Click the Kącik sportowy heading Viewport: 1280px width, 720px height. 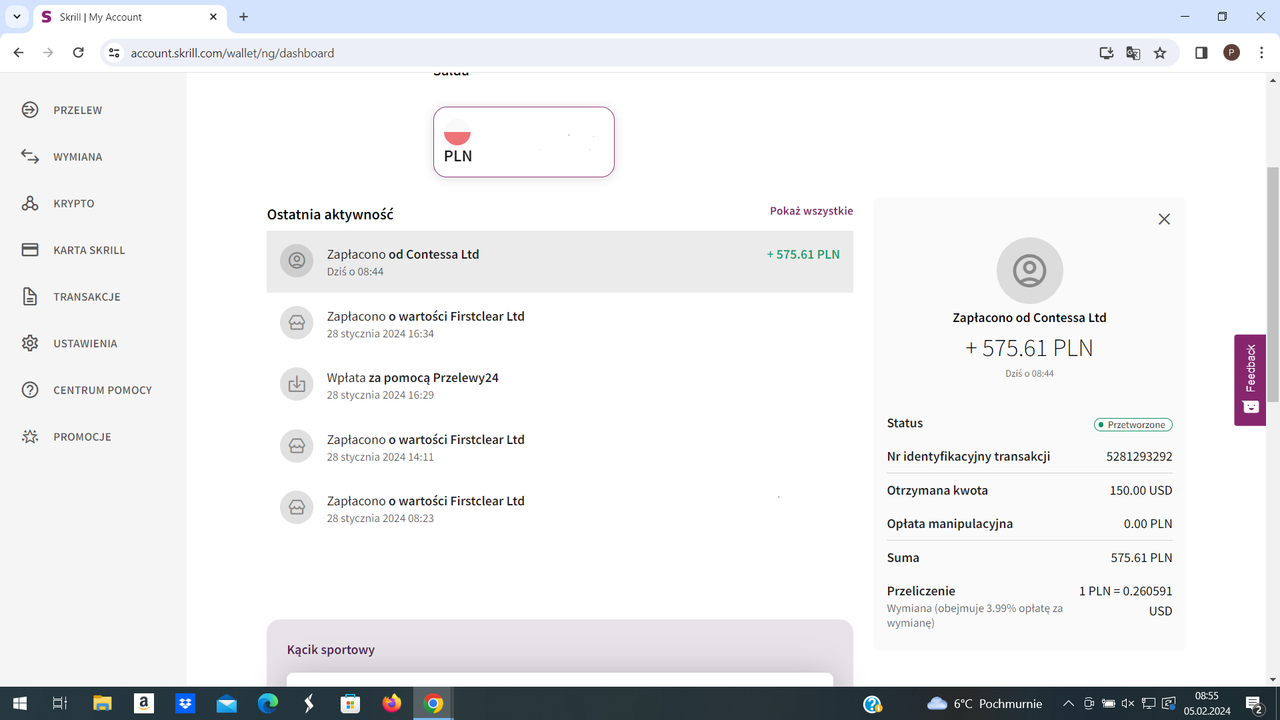pyautogui.click(x=331, y=650)
